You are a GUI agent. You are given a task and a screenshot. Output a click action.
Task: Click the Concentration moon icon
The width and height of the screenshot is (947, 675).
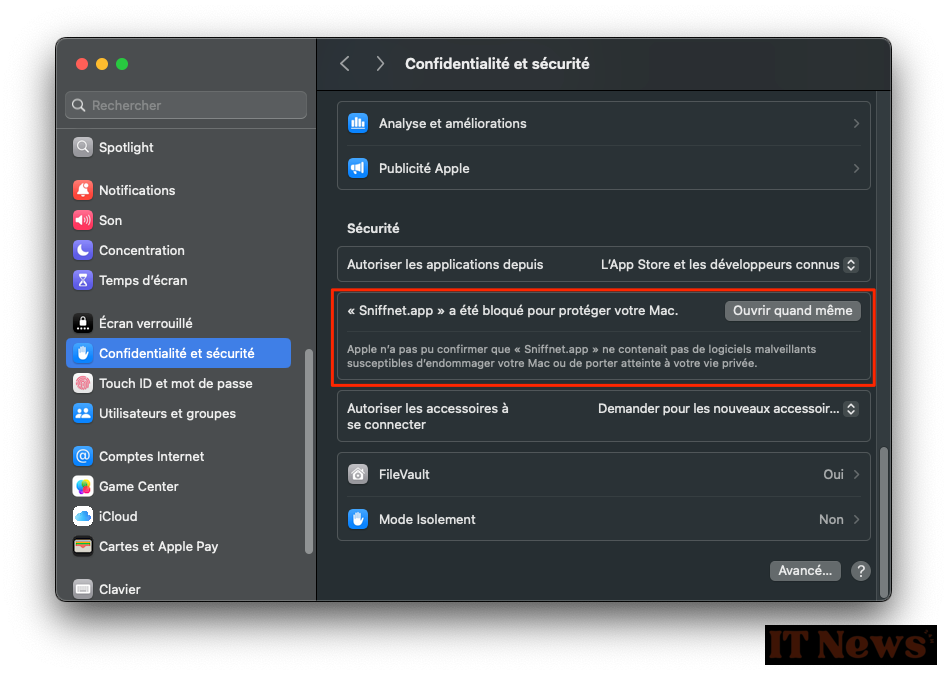pyautogui.click(x=83, y=250)
